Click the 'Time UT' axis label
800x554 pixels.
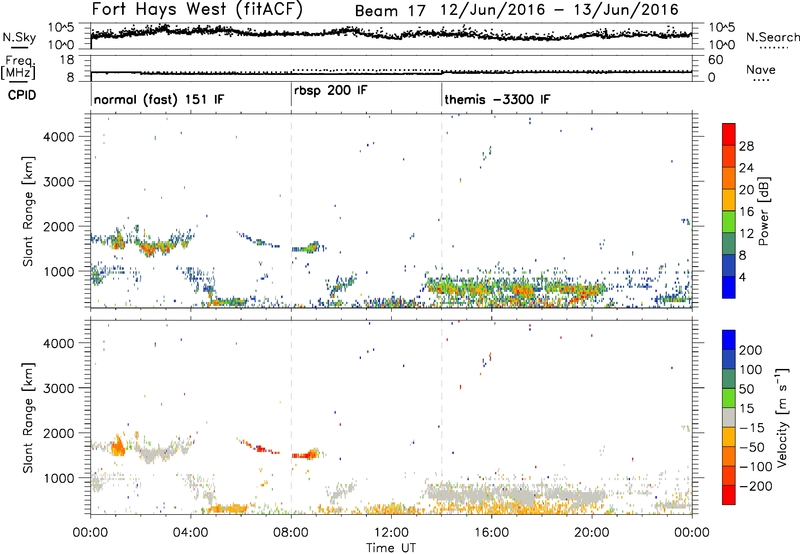391,548
